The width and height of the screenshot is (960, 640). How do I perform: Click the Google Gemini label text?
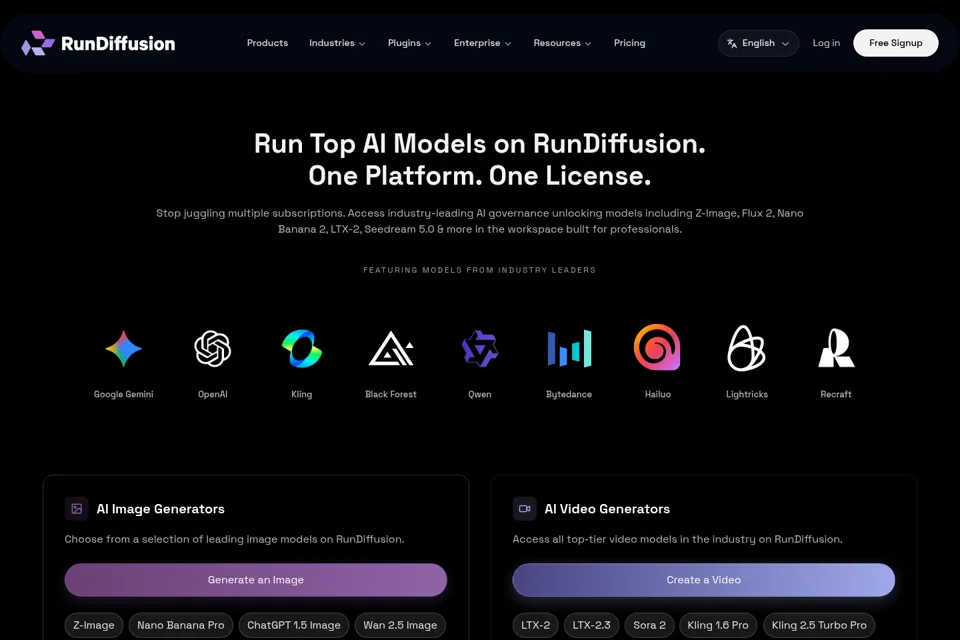(x=124, y=394)
